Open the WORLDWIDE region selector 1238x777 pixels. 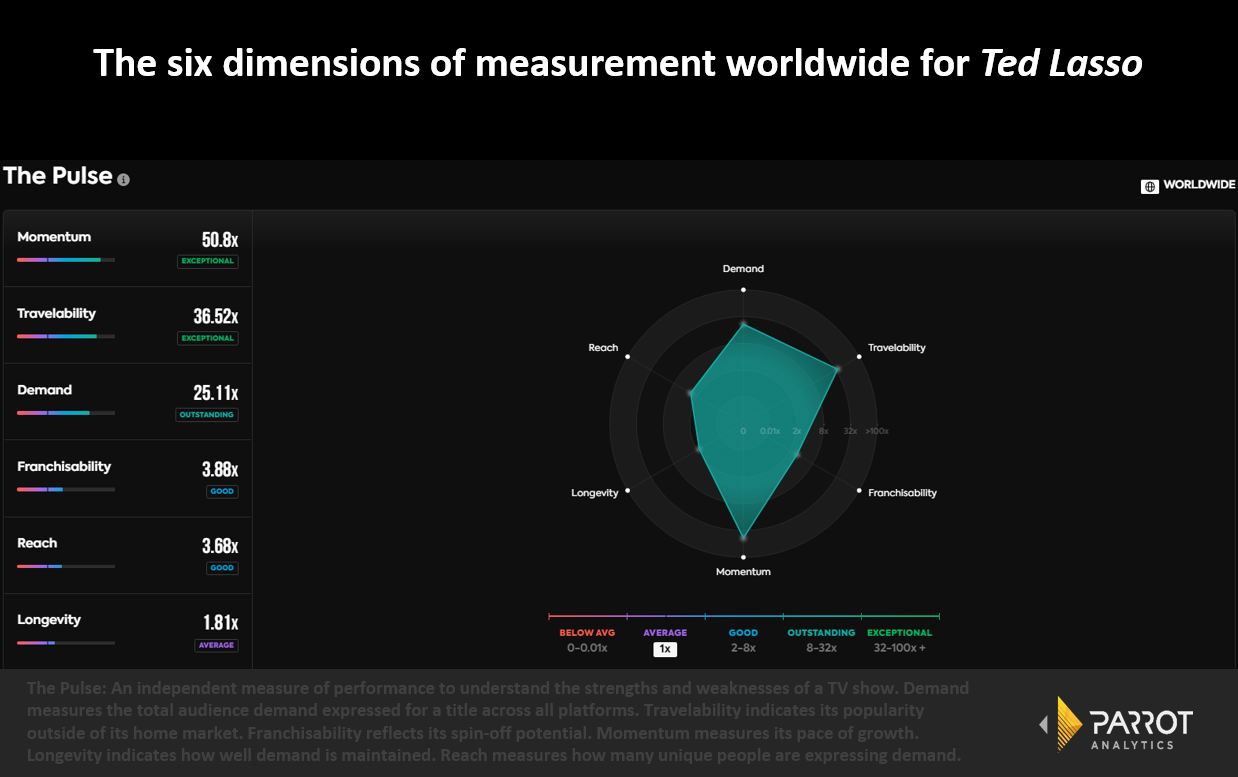(1189, 186)
